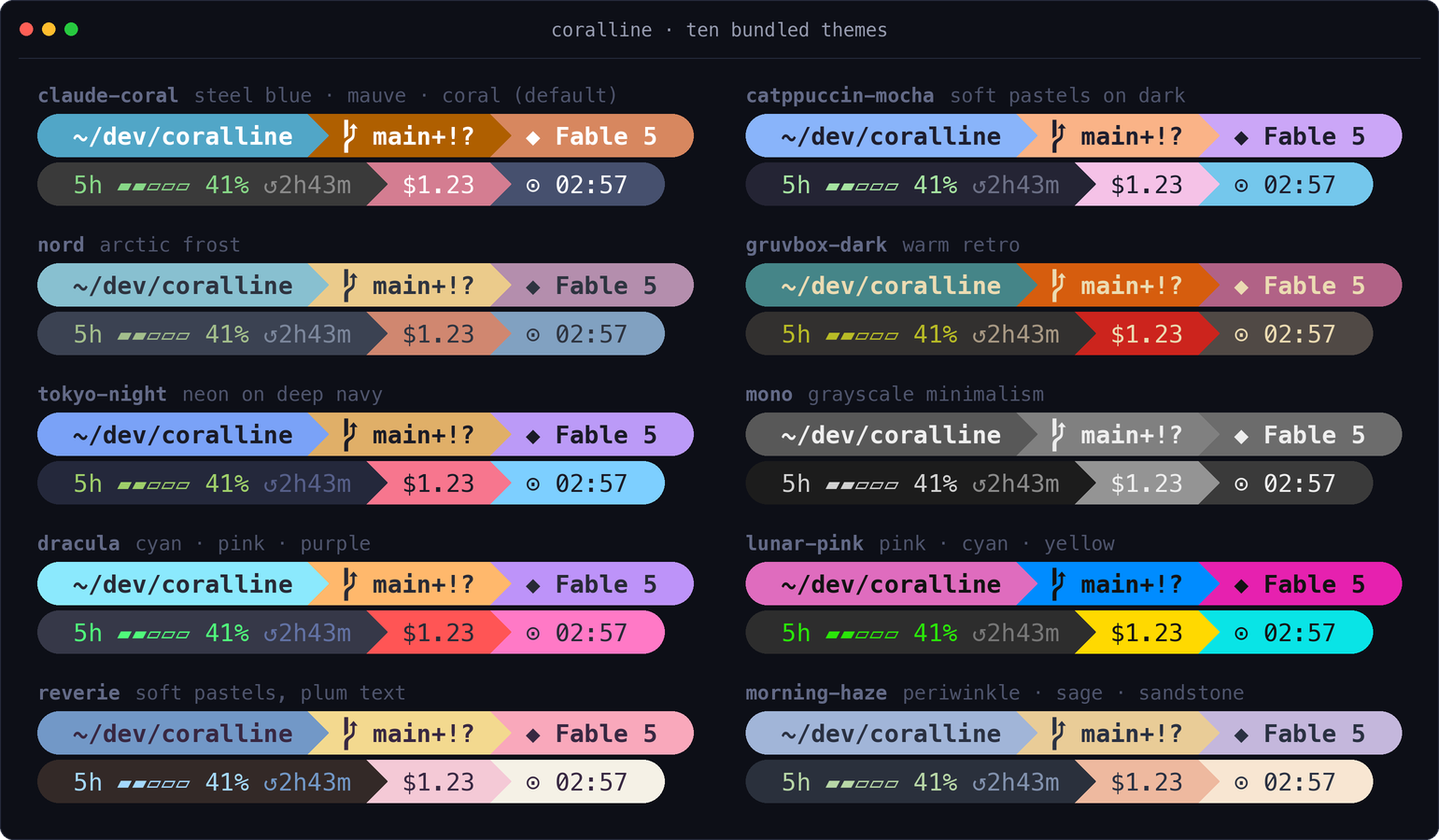Select the diamond icon in tokyo-night theme
This screenshot has height=840, width=1439.
click(x=533, y=436)
